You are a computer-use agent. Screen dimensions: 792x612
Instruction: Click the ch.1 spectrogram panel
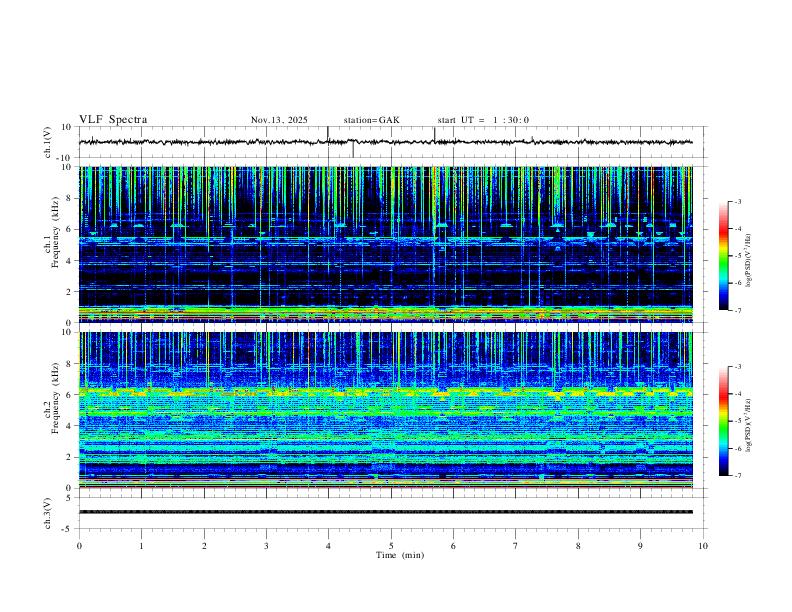click(x=385, y=244)
